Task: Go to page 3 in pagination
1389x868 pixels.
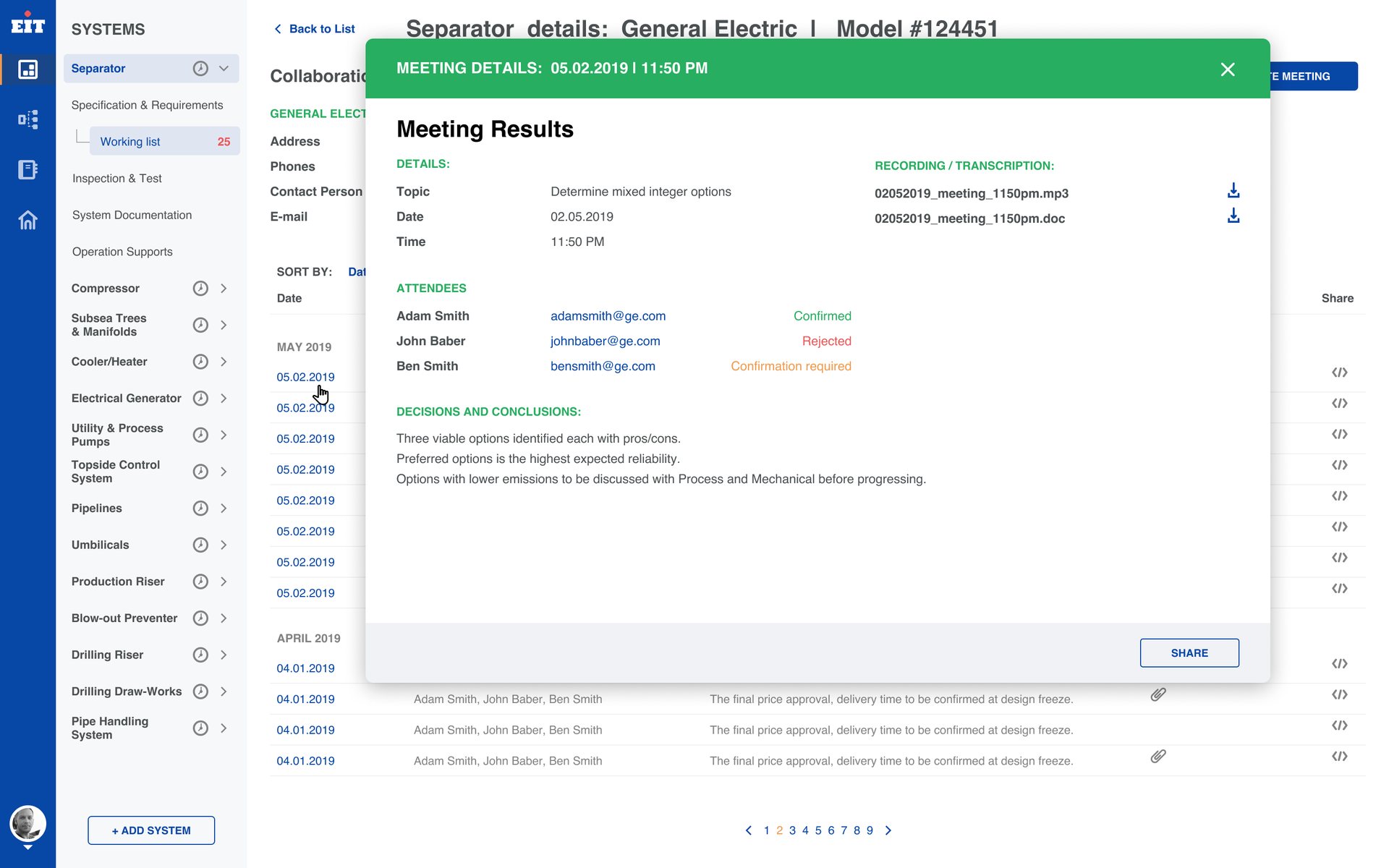Action: coord(792,830)
